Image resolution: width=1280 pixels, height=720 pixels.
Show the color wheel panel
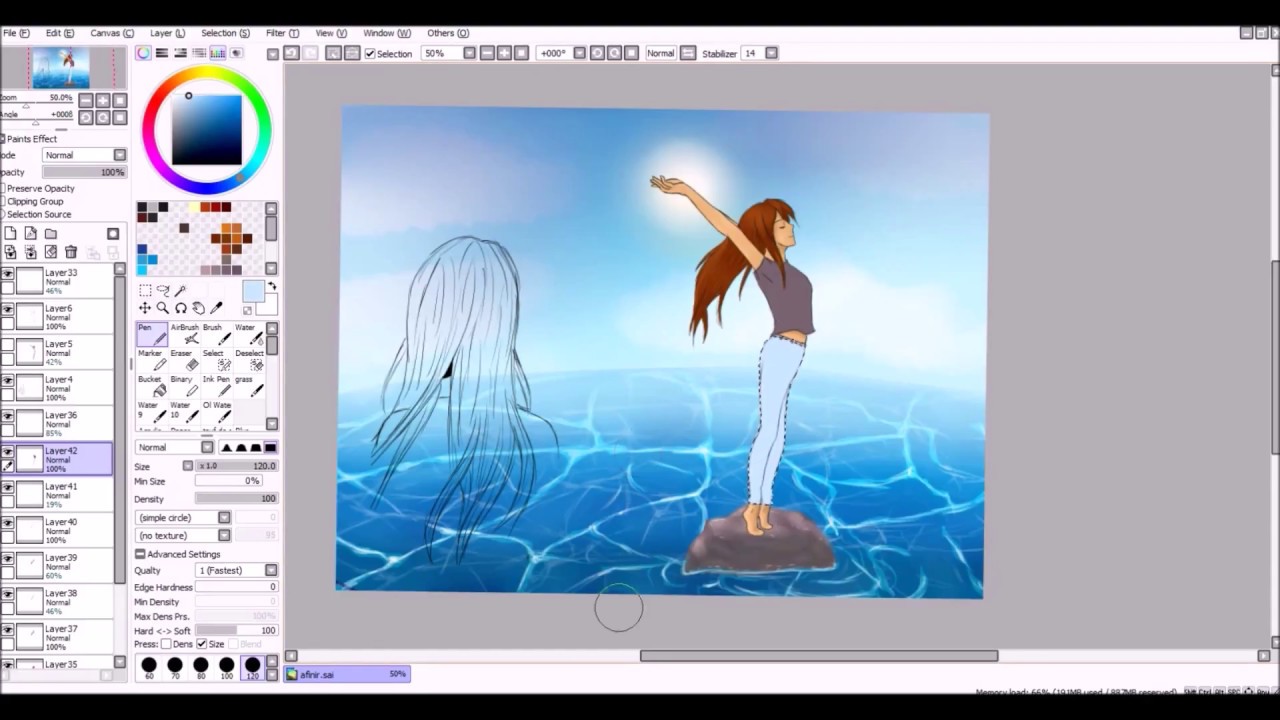tap(144, 53)
